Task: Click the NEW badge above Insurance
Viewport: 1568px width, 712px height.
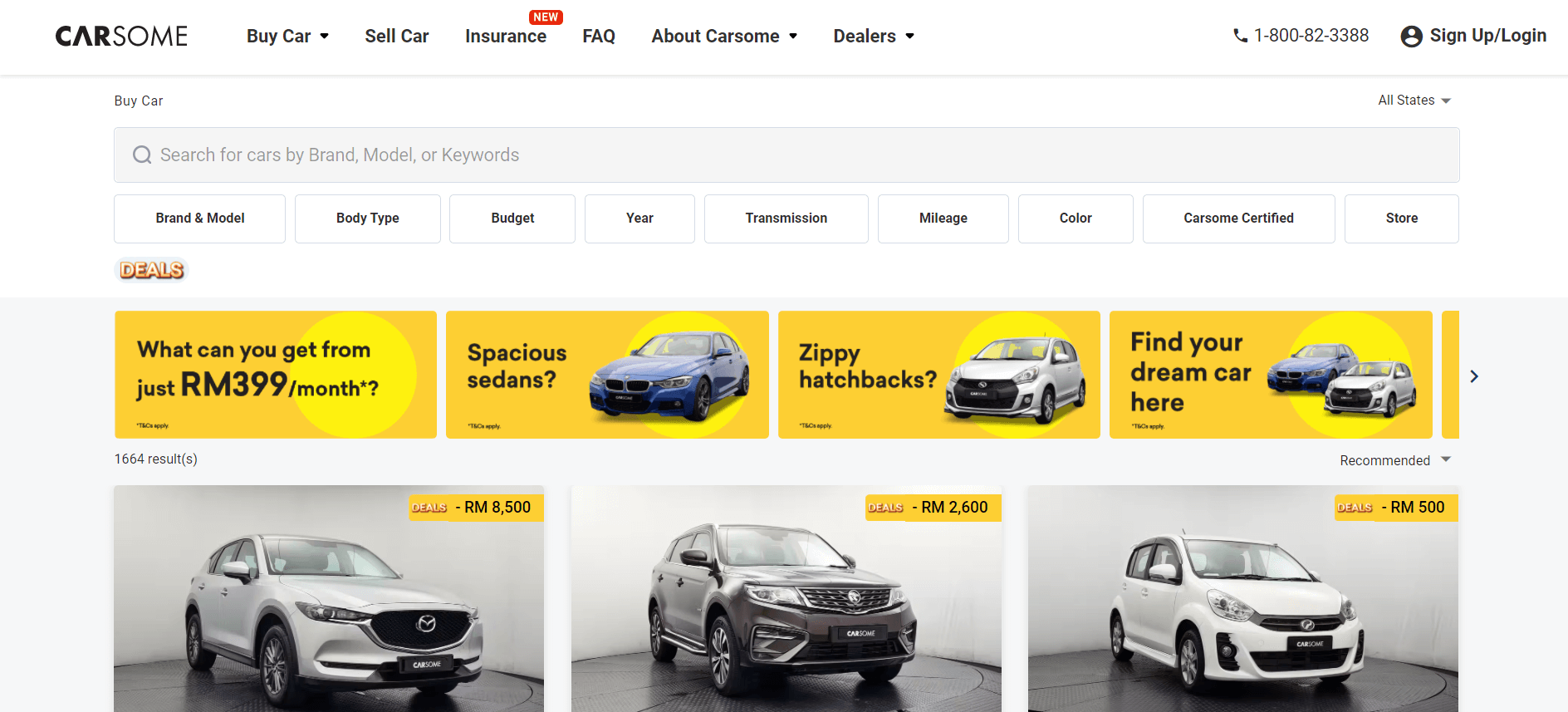Action: 546,17
